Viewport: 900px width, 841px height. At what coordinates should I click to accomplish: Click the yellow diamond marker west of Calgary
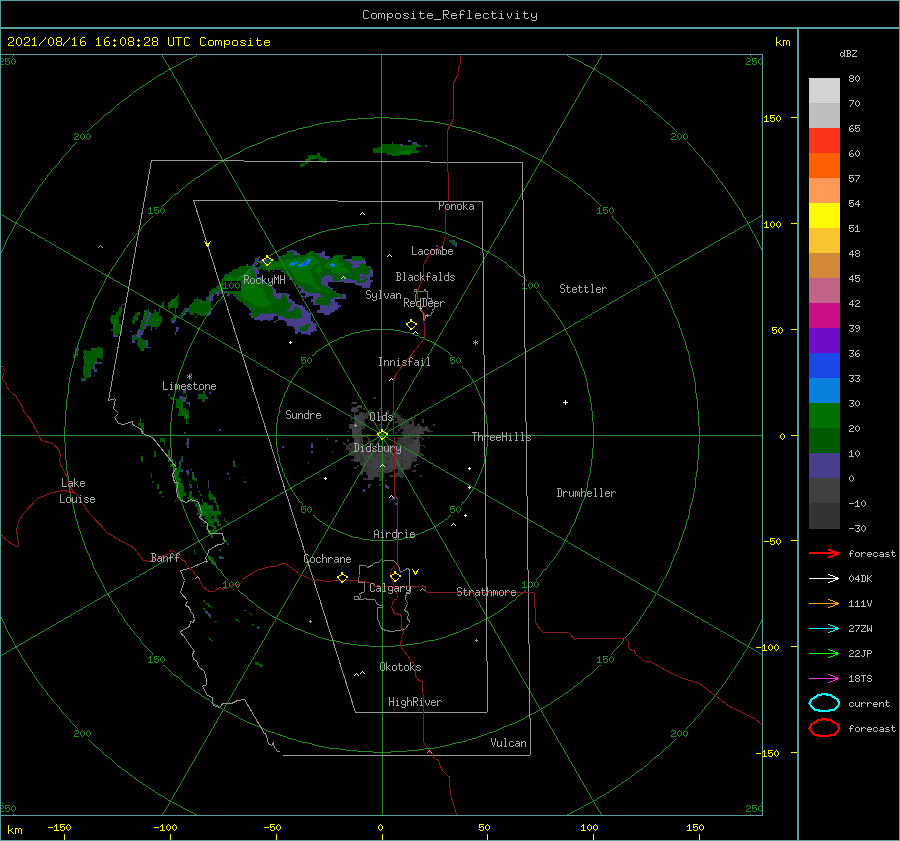point(343,577)
